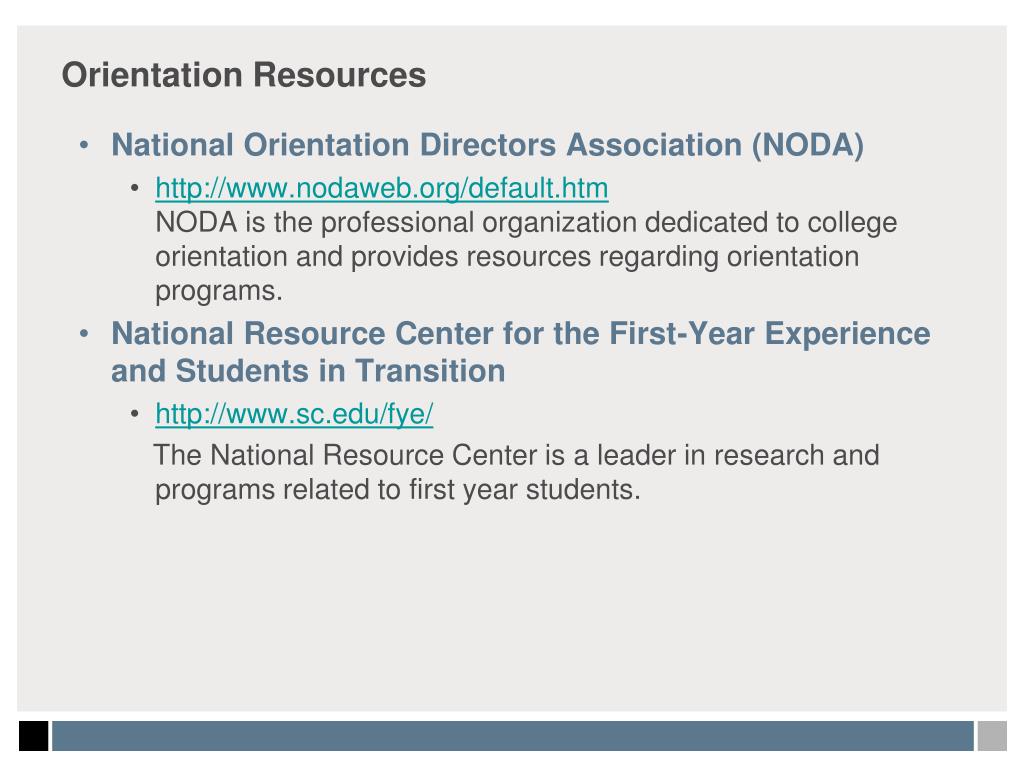
Task: Click the 'and Students in Transition' heading line
Action: 308,371
